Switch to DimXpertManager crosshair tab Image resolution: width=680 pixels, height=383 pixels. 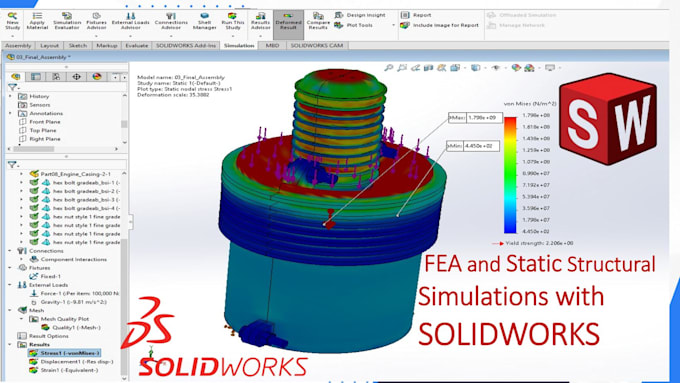[x=76, y=77]
